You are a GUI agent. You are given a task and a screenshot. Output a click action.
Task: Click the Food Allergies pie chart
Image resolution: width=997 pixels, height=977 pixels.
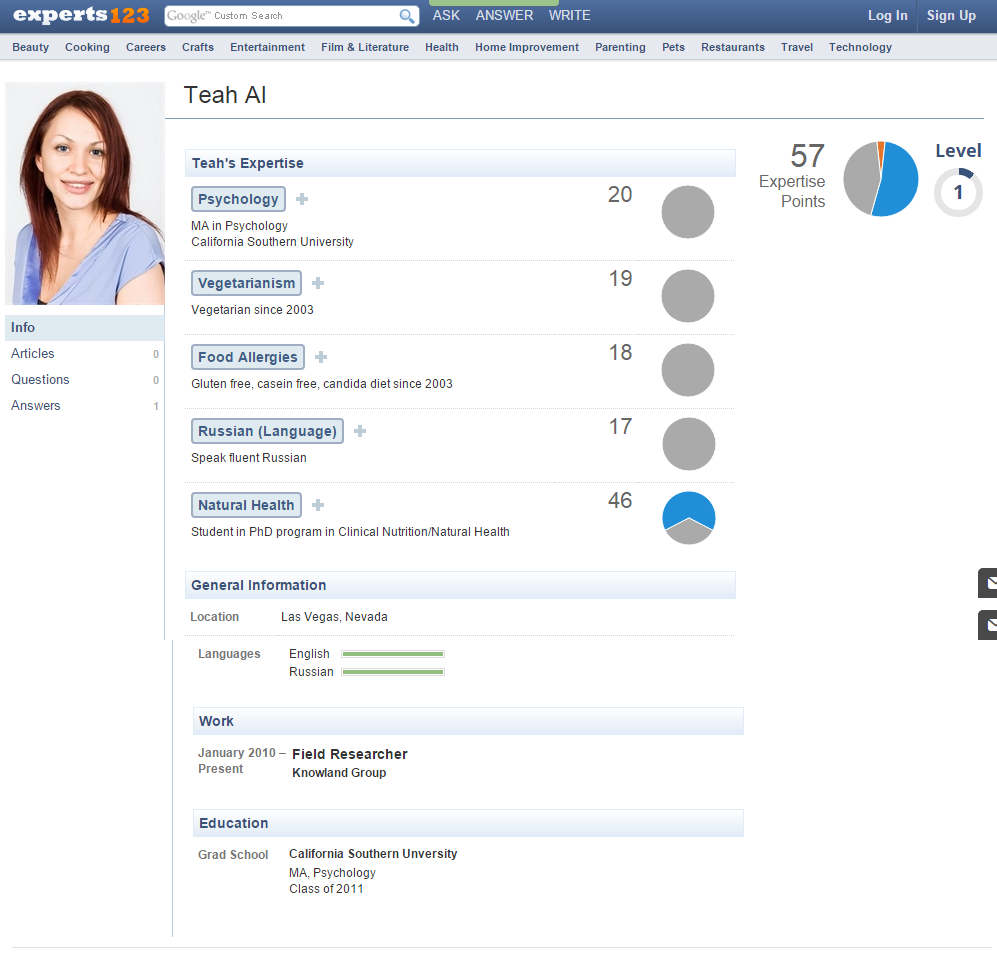click(x=688, y=370)
